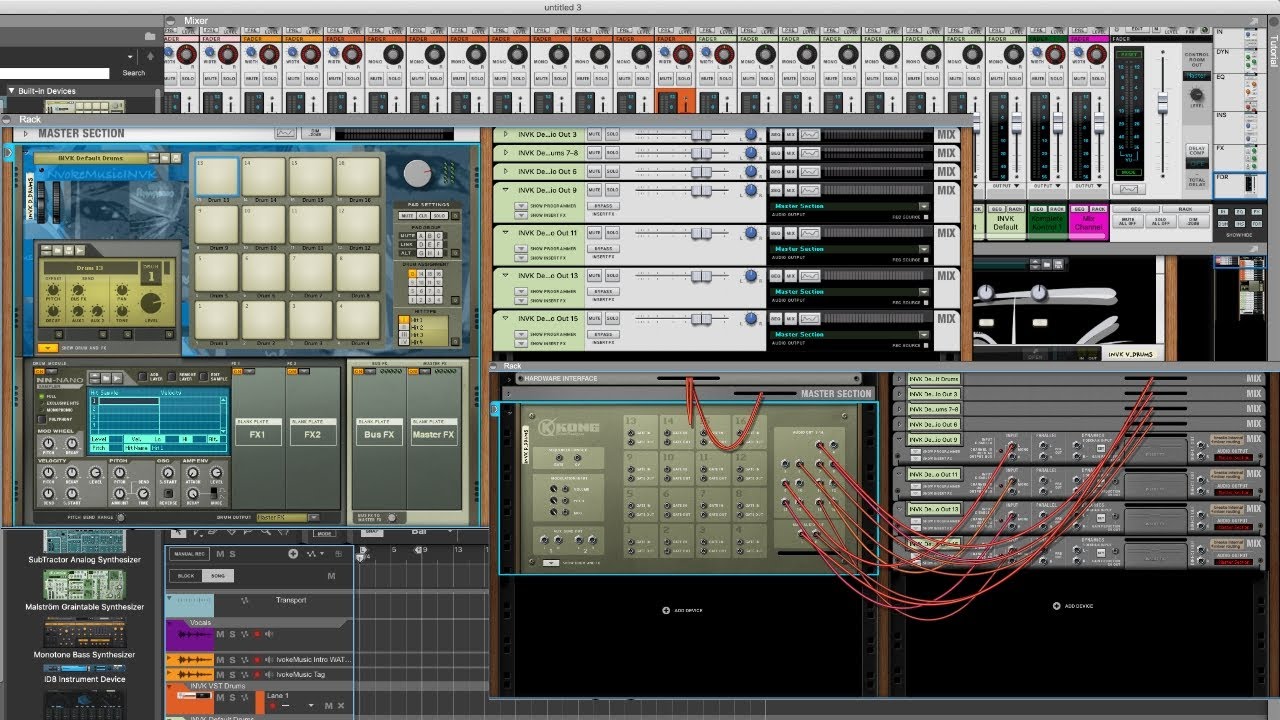Hit Kong pad 16 labeled Drum 16
The image size is (1280, 720).
357,177
